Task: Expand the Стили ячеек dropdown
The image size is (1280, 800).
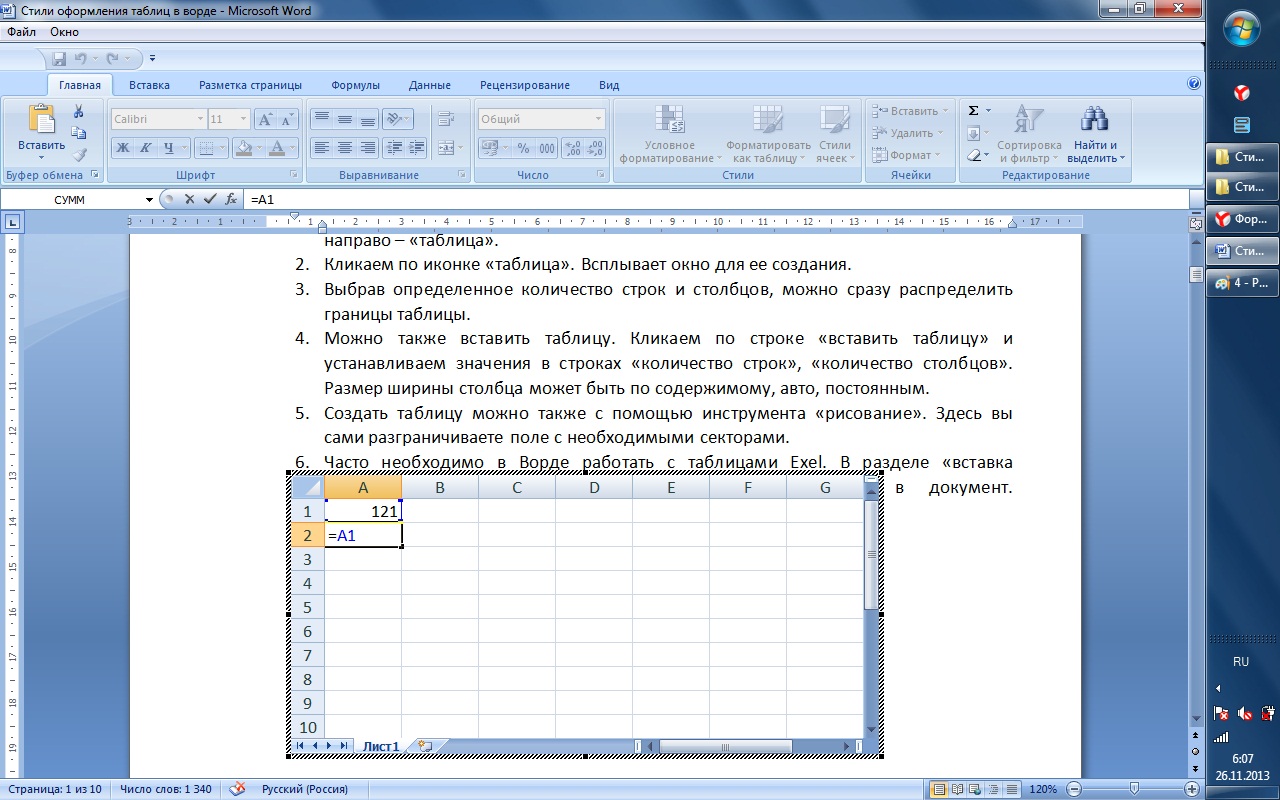Action: [x=834, y=133]
